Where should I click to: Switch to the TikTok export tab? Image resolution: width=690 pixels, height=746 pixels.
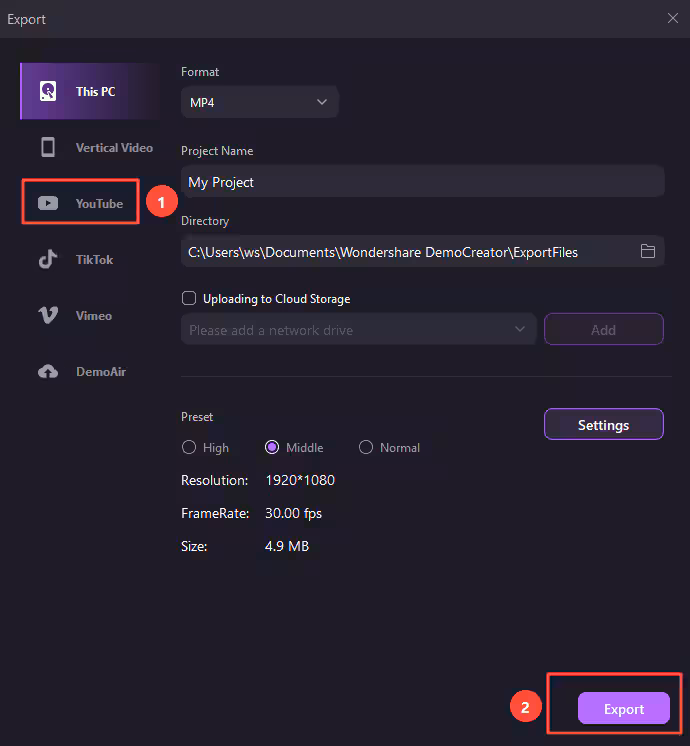(94, 260)
